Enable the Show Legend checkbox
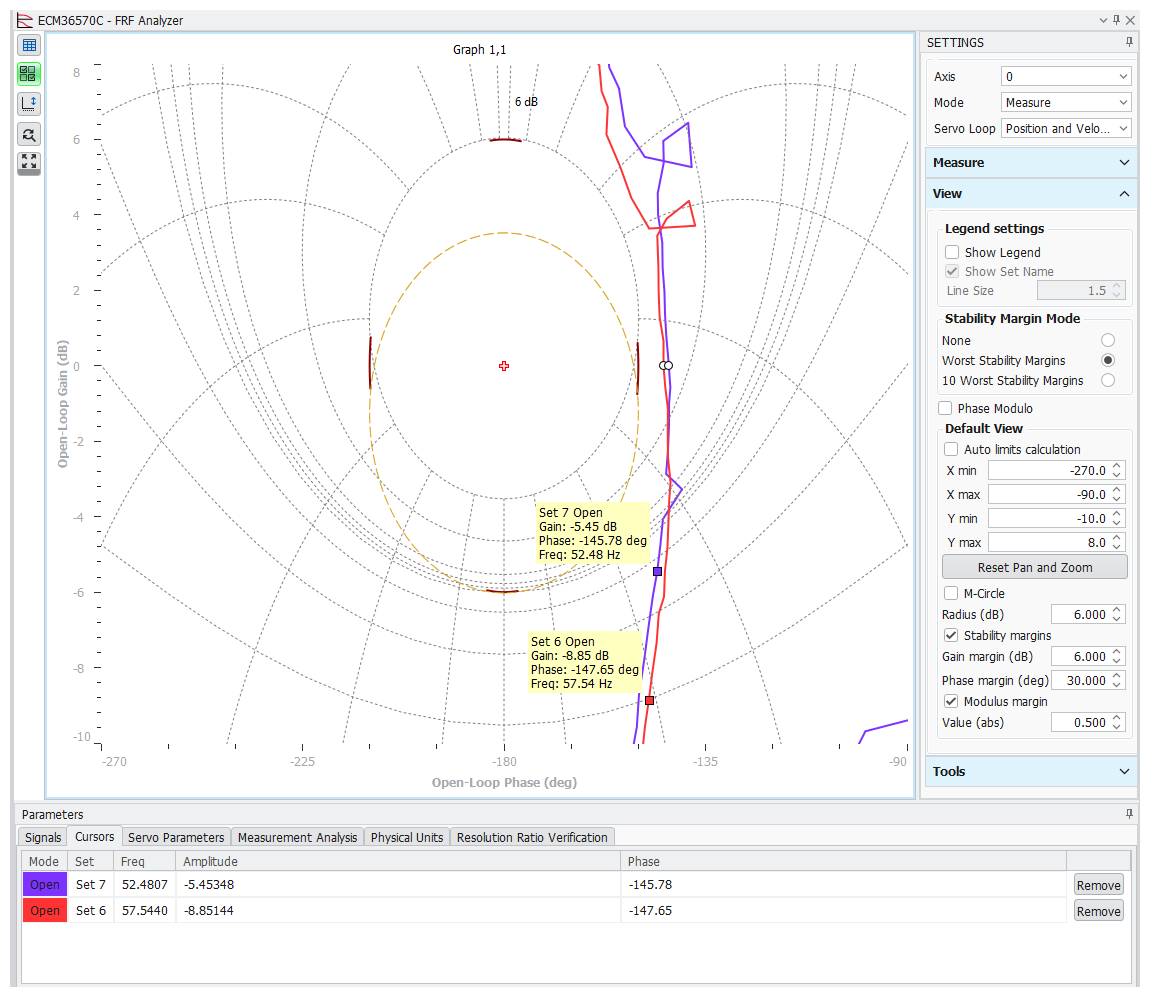Image resolution: width=1150 pixels, height=997 pixels. point(951,252)
